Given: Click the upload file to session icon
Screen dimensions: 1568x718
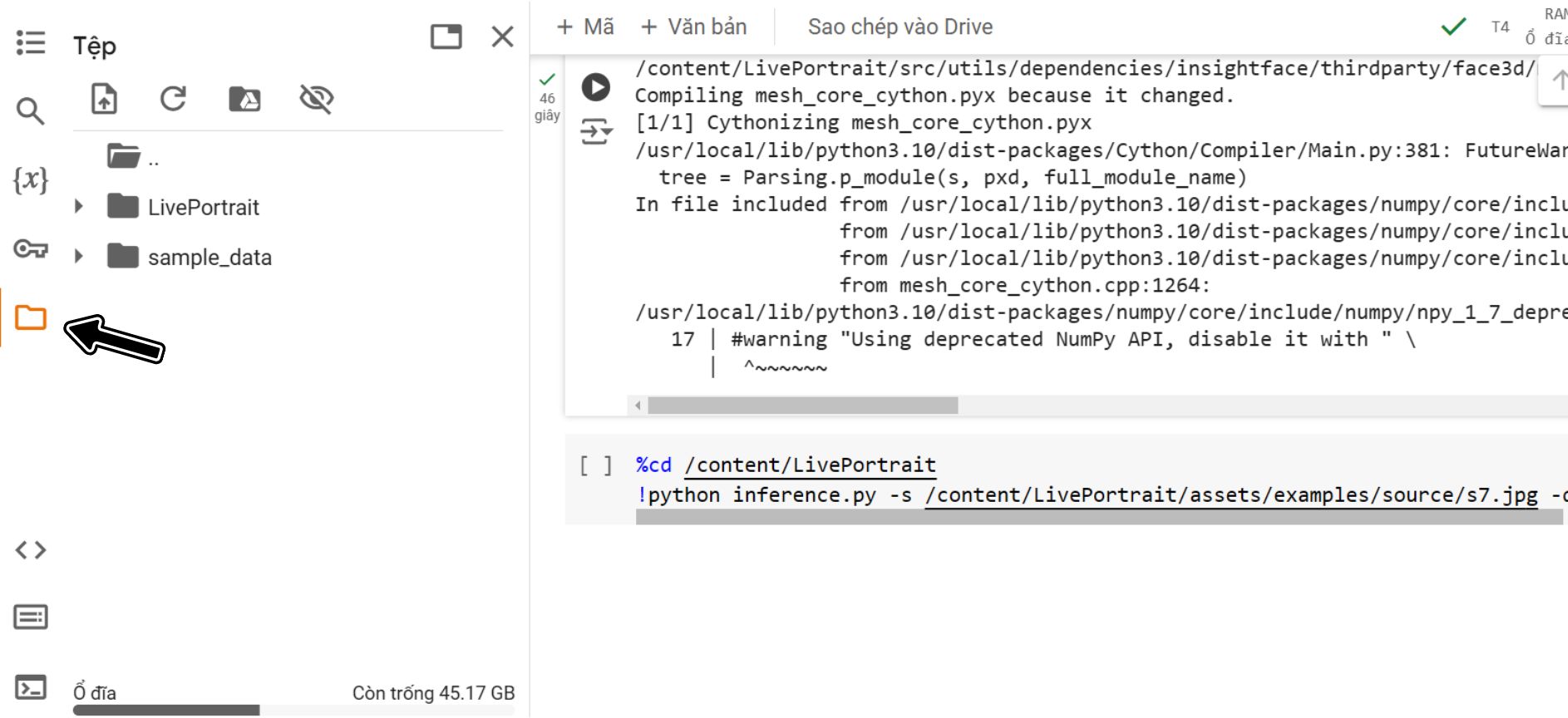Looking at the screenshot, I should tap(104, 99).
